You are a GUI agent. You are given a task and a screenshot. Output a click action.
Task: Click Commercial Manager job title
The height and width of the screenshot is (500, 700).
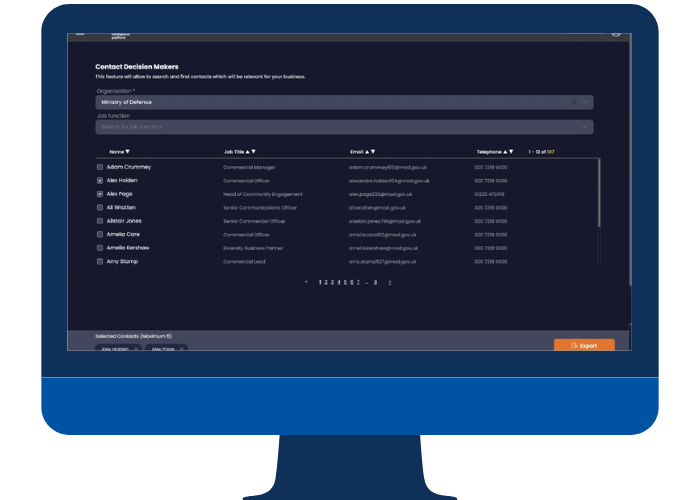click(249, 167)
